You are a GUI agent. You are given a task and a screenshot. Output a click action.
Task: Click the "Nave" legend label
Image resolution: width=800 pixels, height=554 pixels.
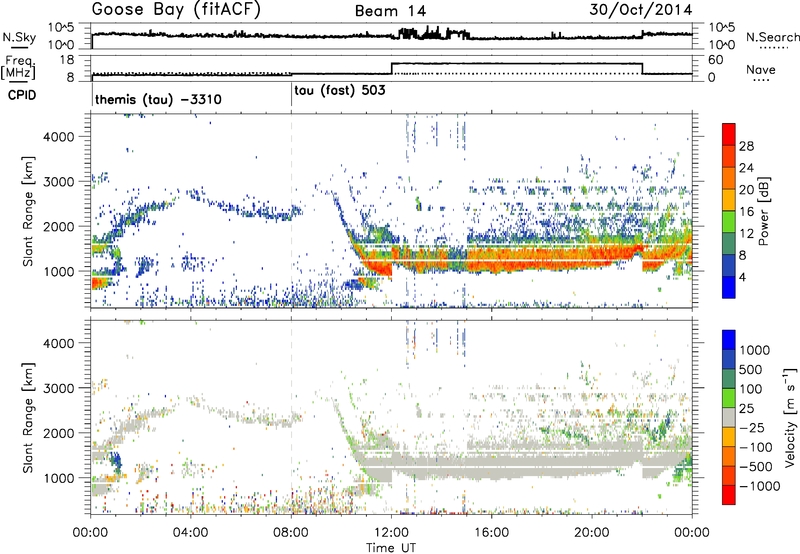[x=760, y=70]
